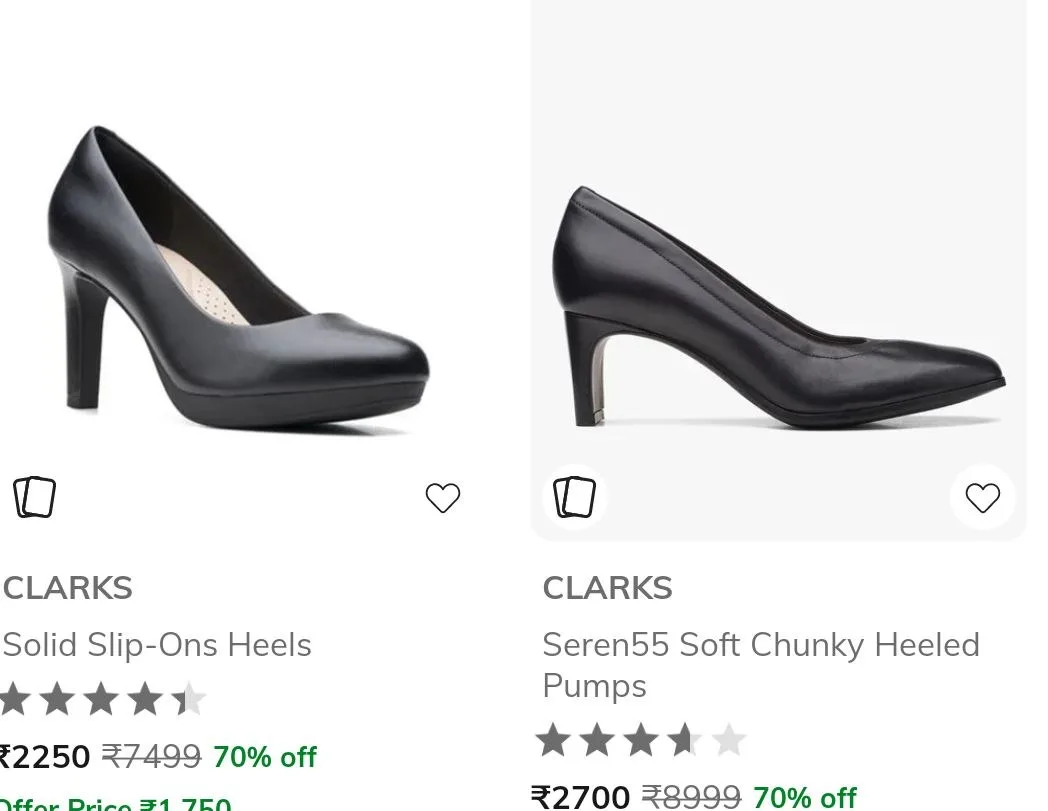Click 70% off label under Slip-Ons Heels

click(265, 758)
